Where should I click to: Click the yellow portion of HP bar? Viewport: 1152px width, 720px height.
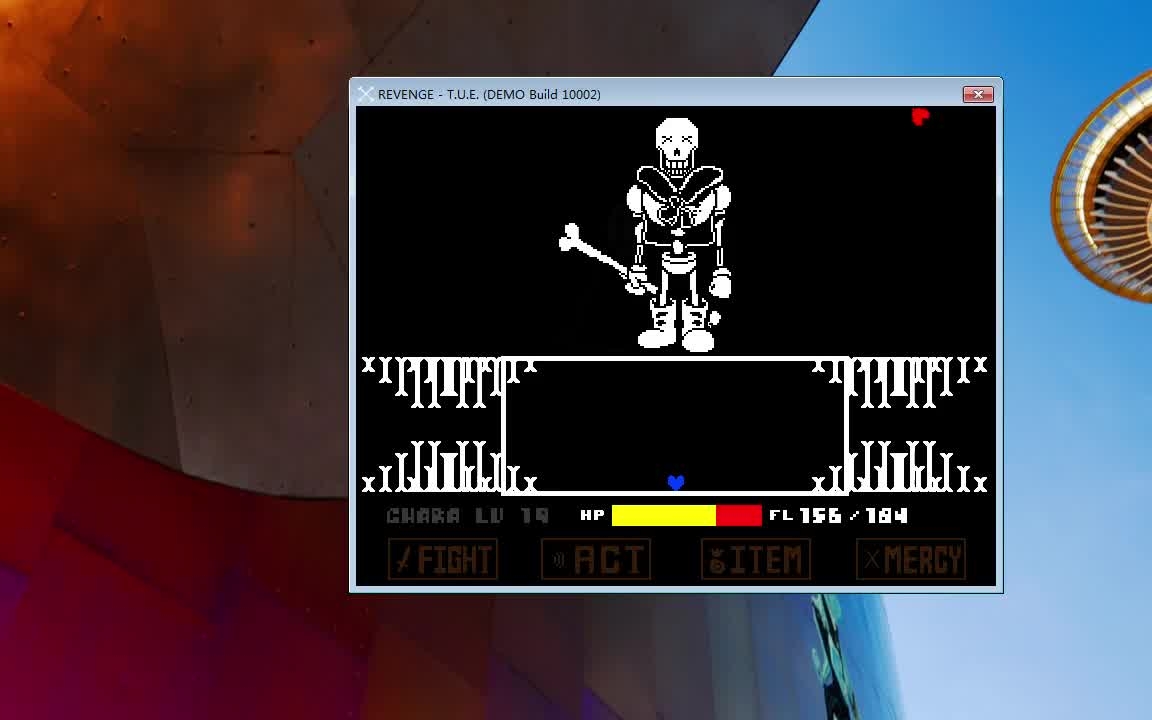point(663,515)
